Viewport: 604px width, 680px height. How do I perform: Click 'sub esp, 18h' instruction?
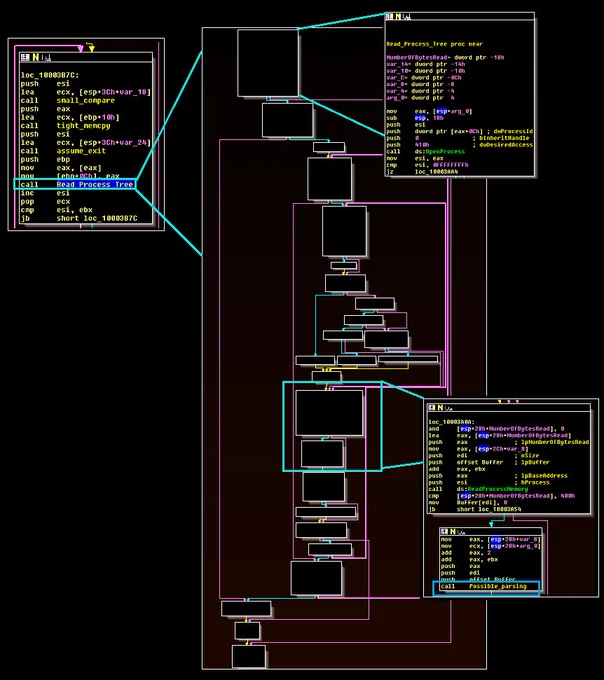click(x=415, y=118)
